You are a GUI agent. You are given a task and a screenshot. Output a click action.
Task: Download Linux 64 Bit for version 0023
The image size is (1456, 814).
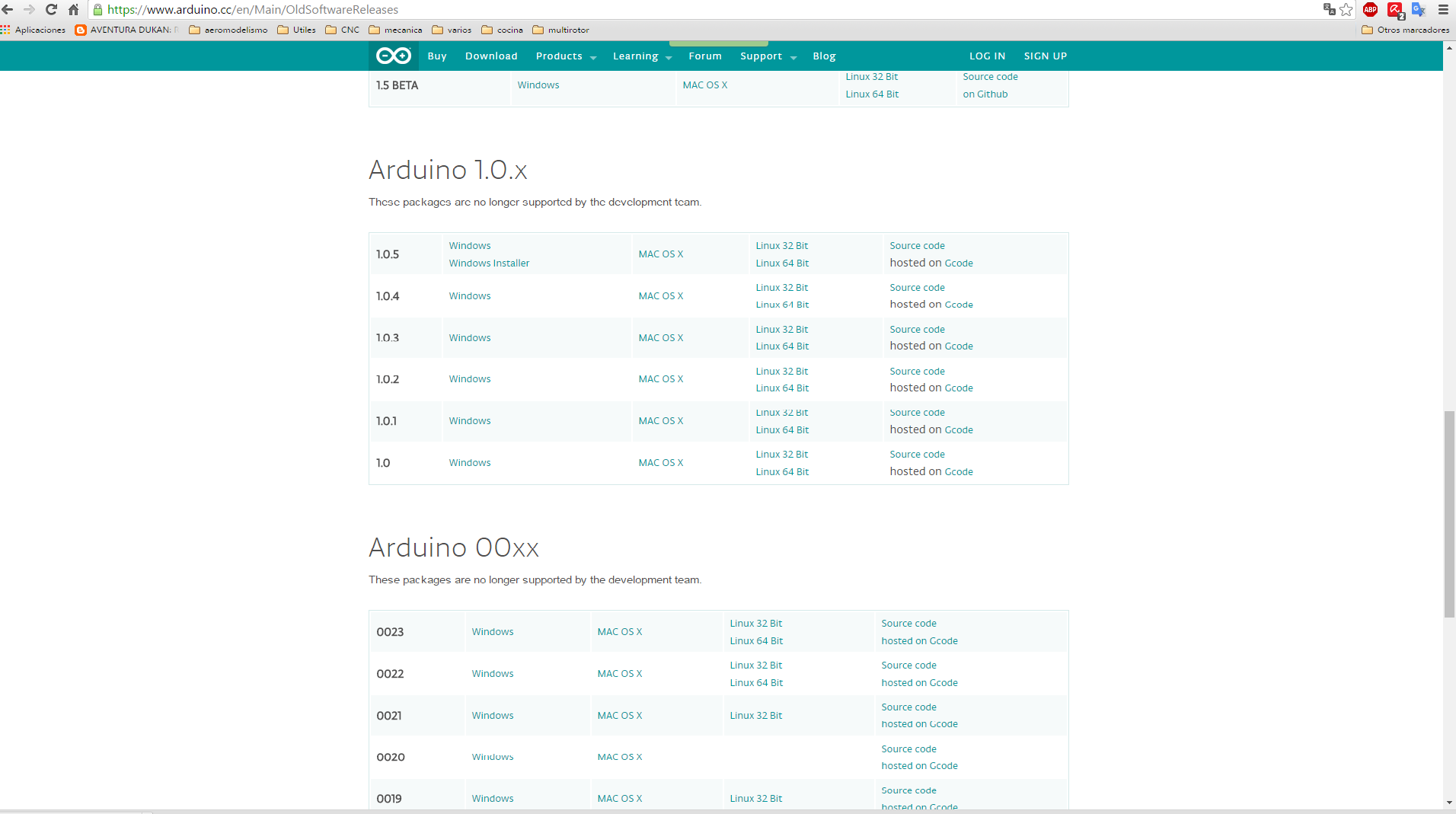pos(755,641)
